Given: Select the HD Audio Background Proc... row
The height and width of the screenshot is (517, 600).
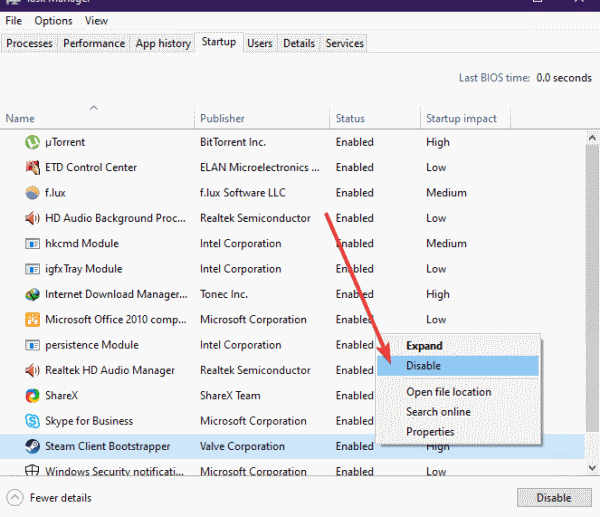Looking at the screenshot, I should point(115,219).
